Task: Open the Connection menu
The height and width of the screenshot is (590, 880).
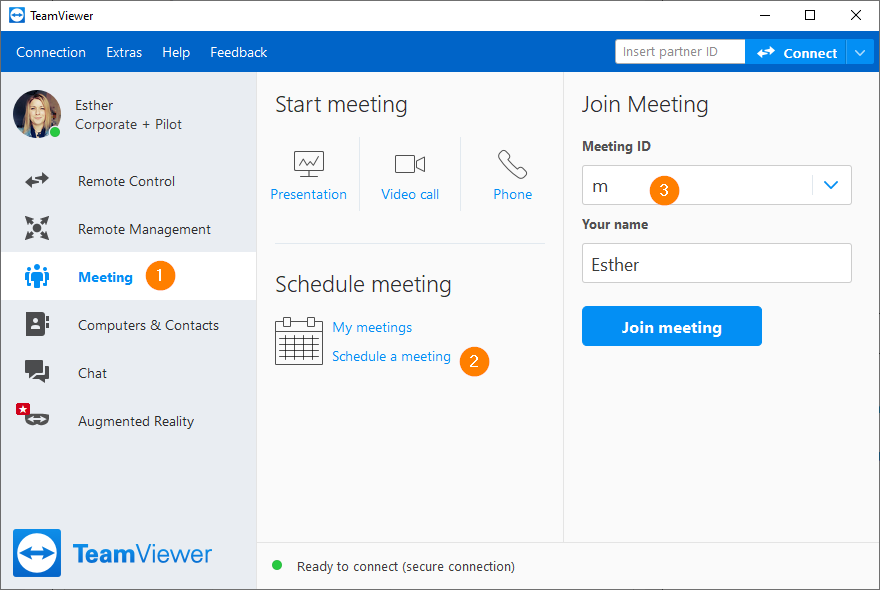Action: pyautogui.click(x=51, y=52)
